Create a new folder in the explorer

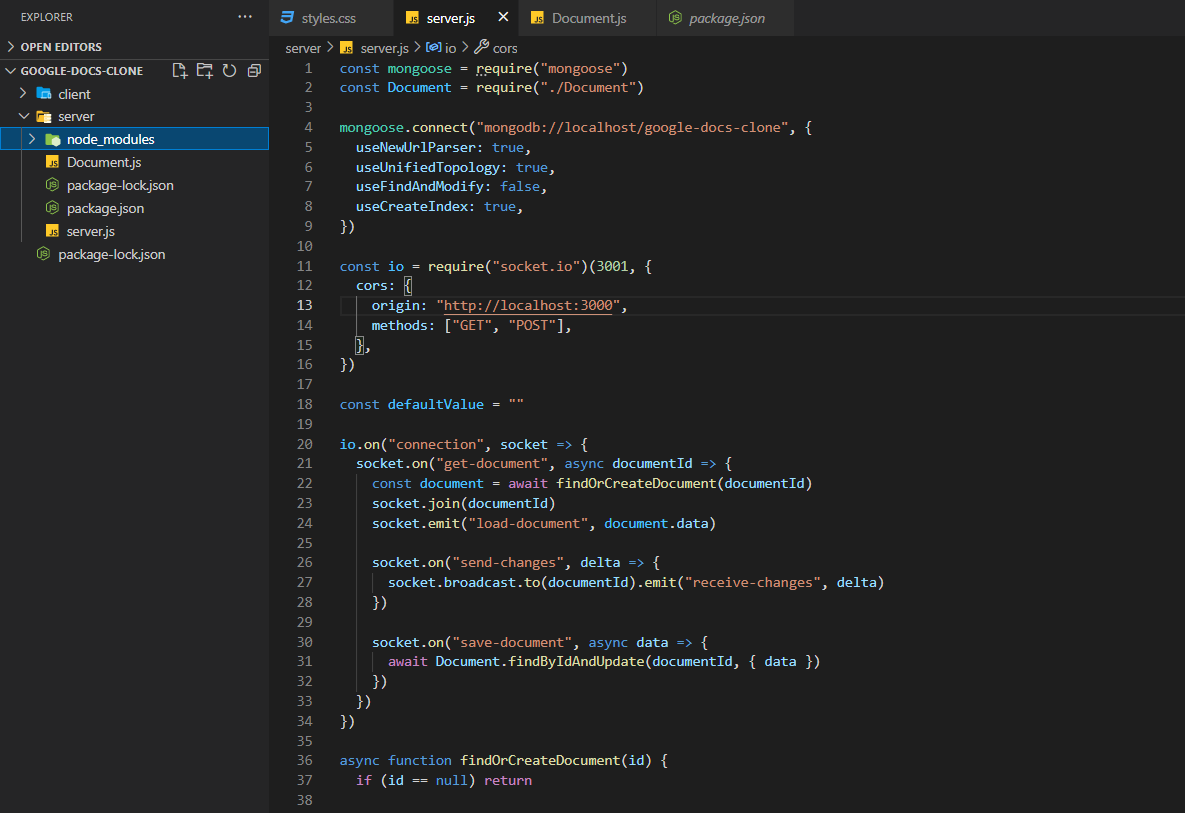(205, 70)
